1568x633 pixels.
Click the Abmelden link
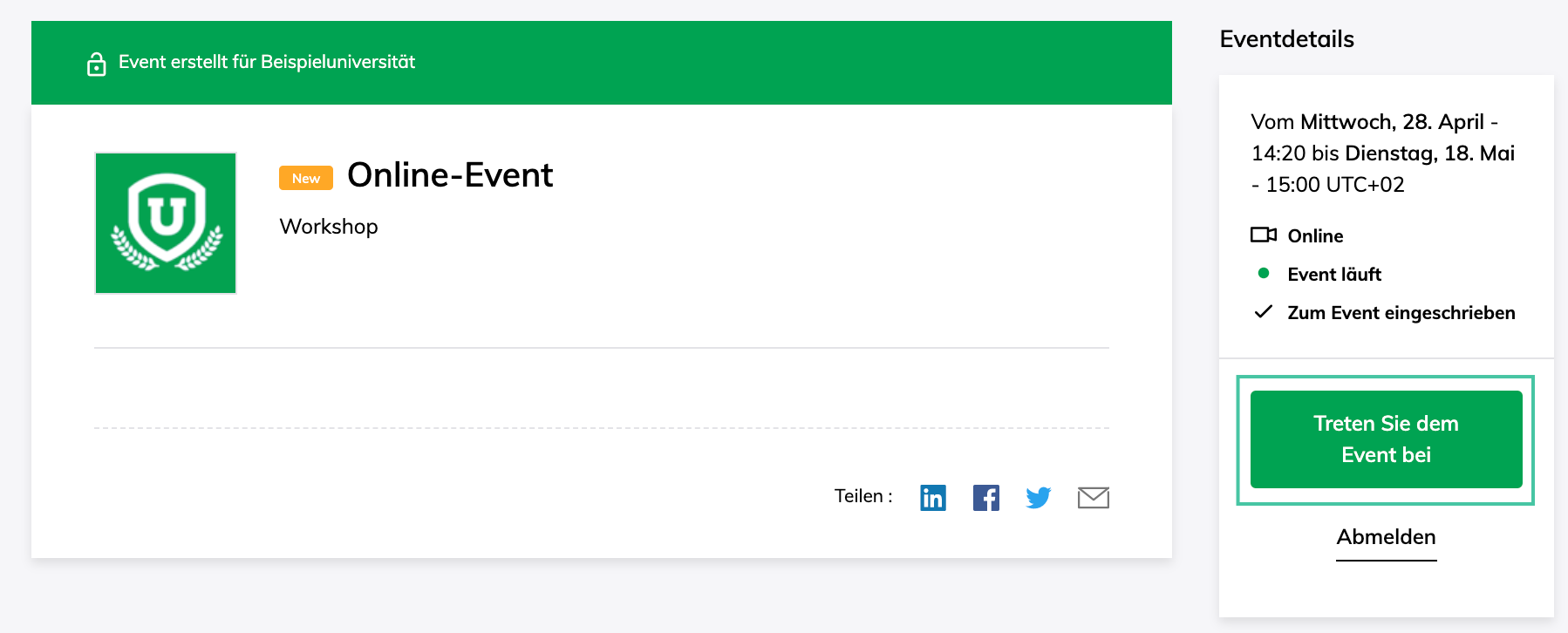click(1386, 537)
